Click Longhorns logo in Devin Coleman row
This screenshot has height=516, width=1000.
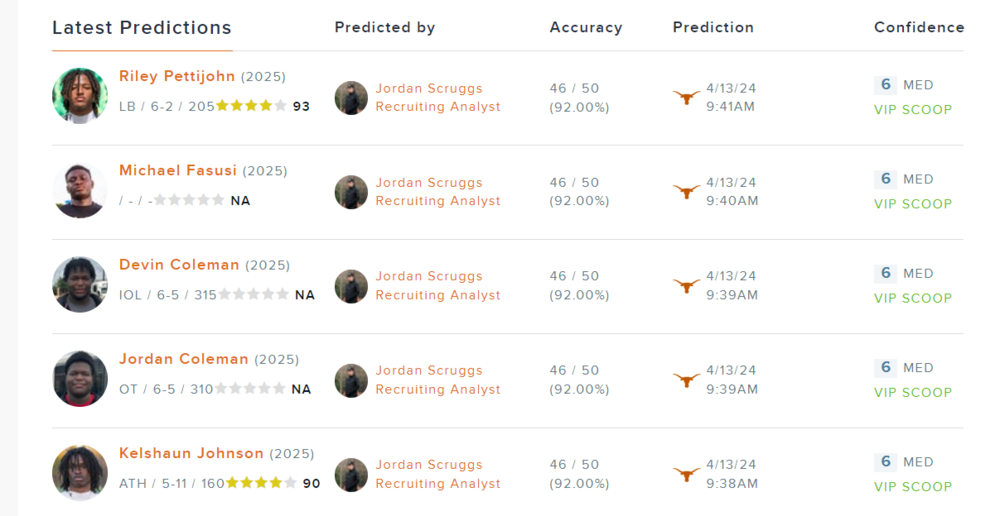(x=686, y=286)
